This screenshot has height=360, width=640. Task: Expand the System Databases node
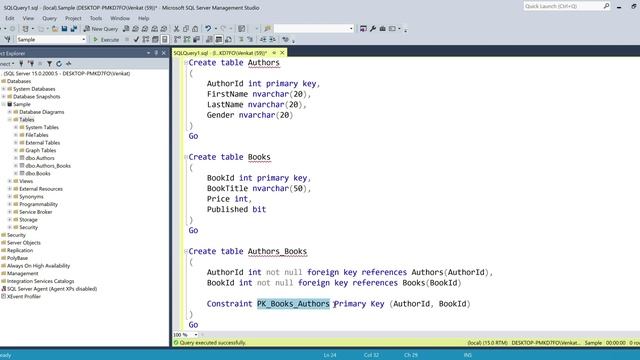click(3, 89)
